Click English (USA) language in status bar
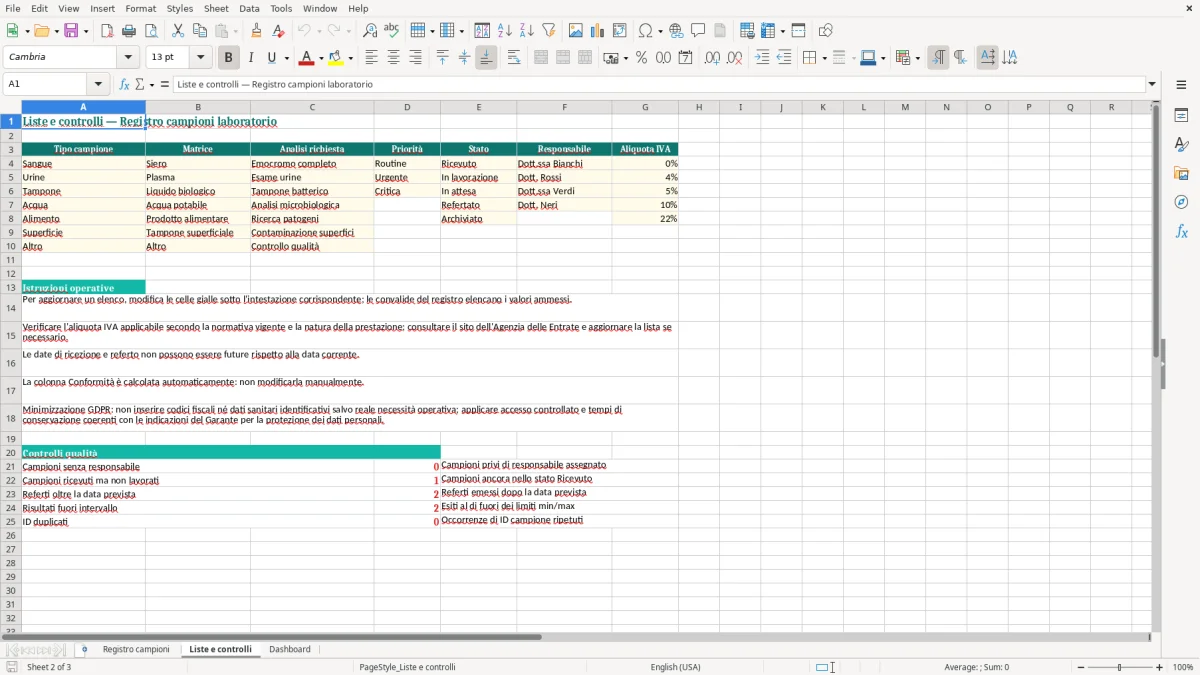 point(675,667)
